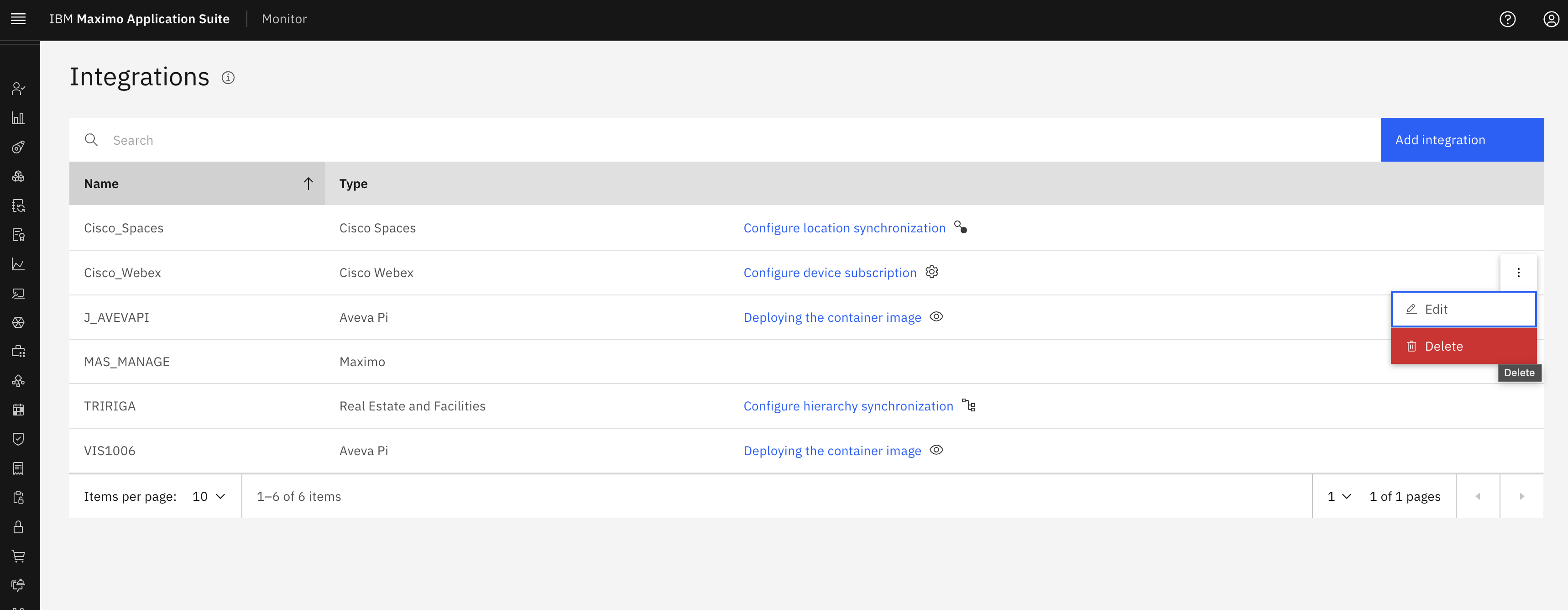Select the J_AVEVAPI name cell

116,318
